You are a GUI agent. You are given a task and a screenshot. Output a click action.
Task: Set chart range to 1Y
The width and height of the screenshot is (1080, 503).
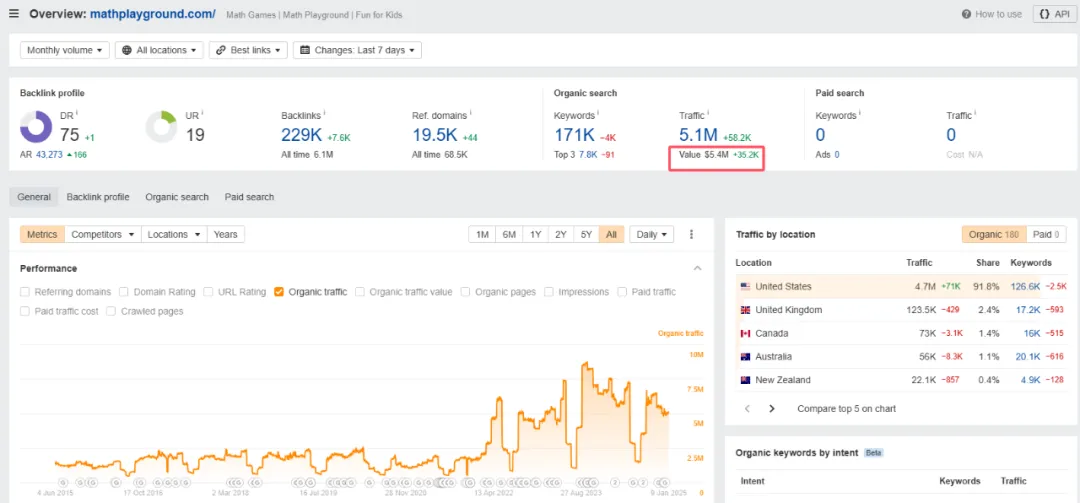click(535, 234)
